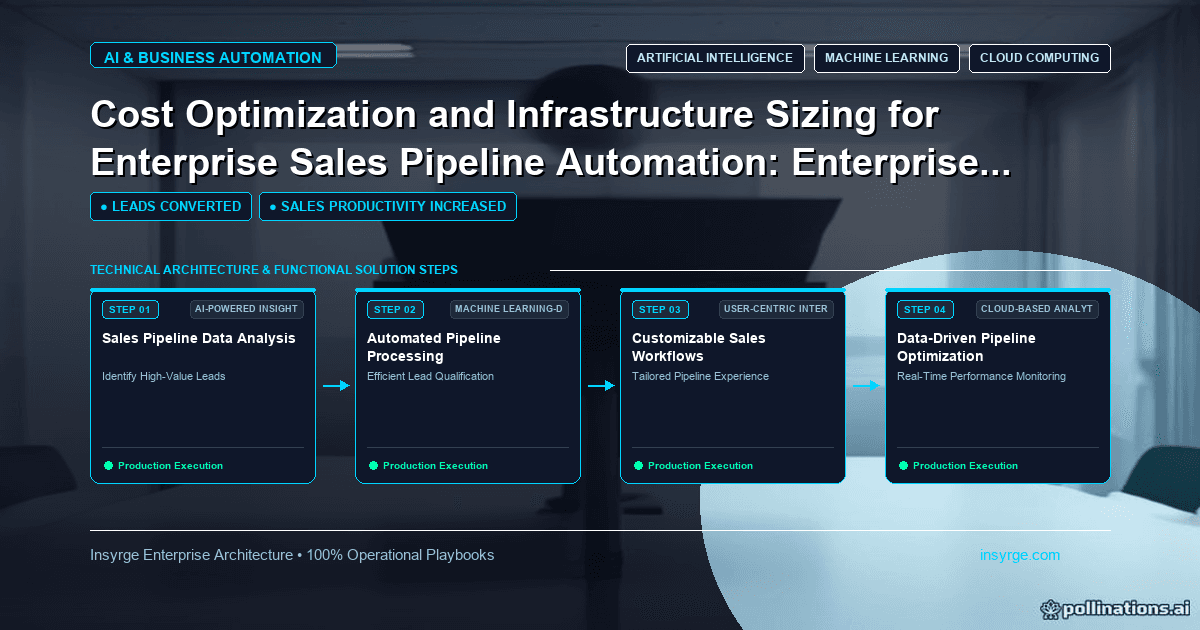Click Production Execution text on Step 03 card
Screen dimensions: 1200x630
point(700,466)
